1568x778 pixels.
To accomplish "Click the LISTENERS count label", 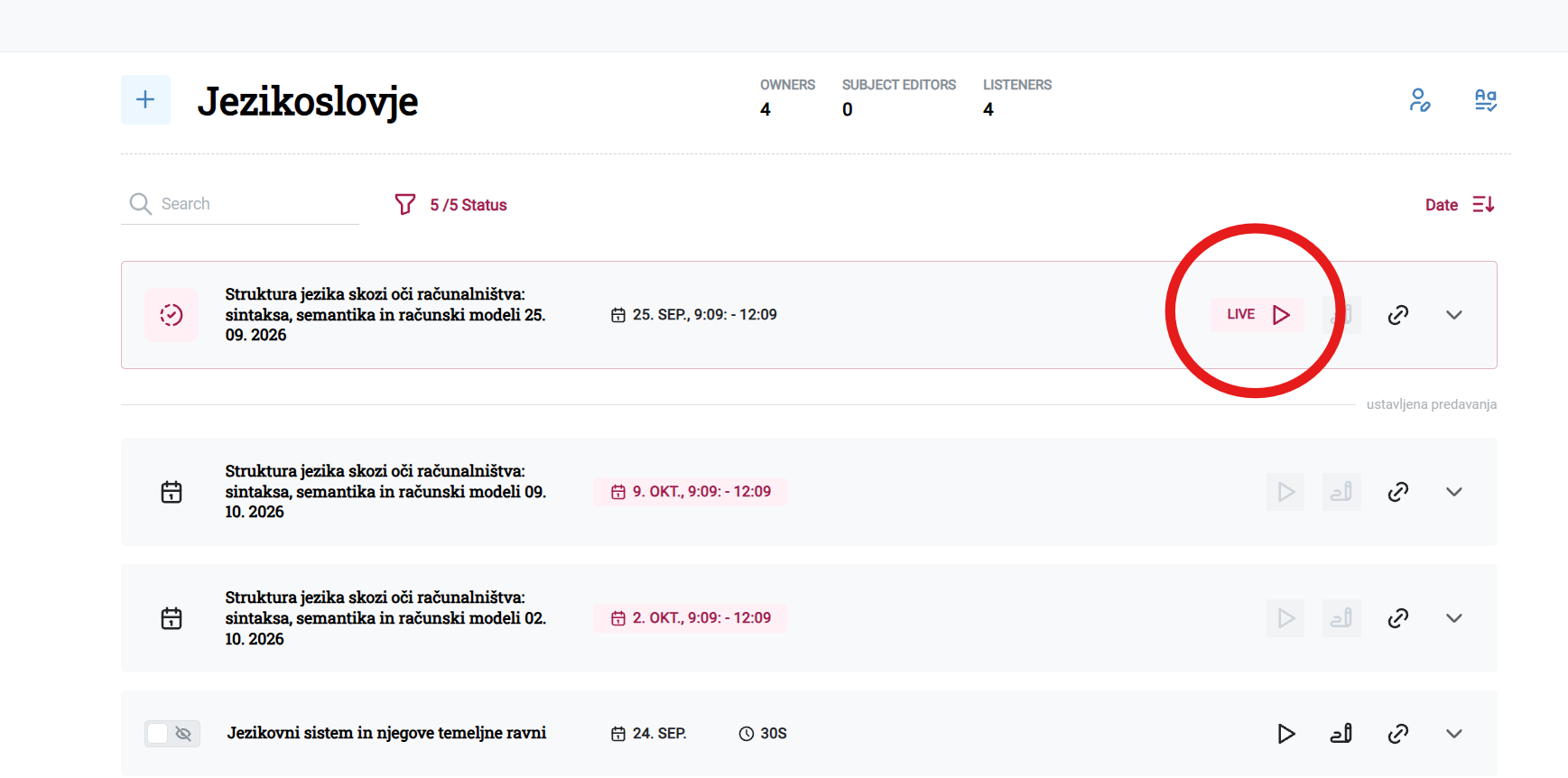I will tap(1017, 85).
